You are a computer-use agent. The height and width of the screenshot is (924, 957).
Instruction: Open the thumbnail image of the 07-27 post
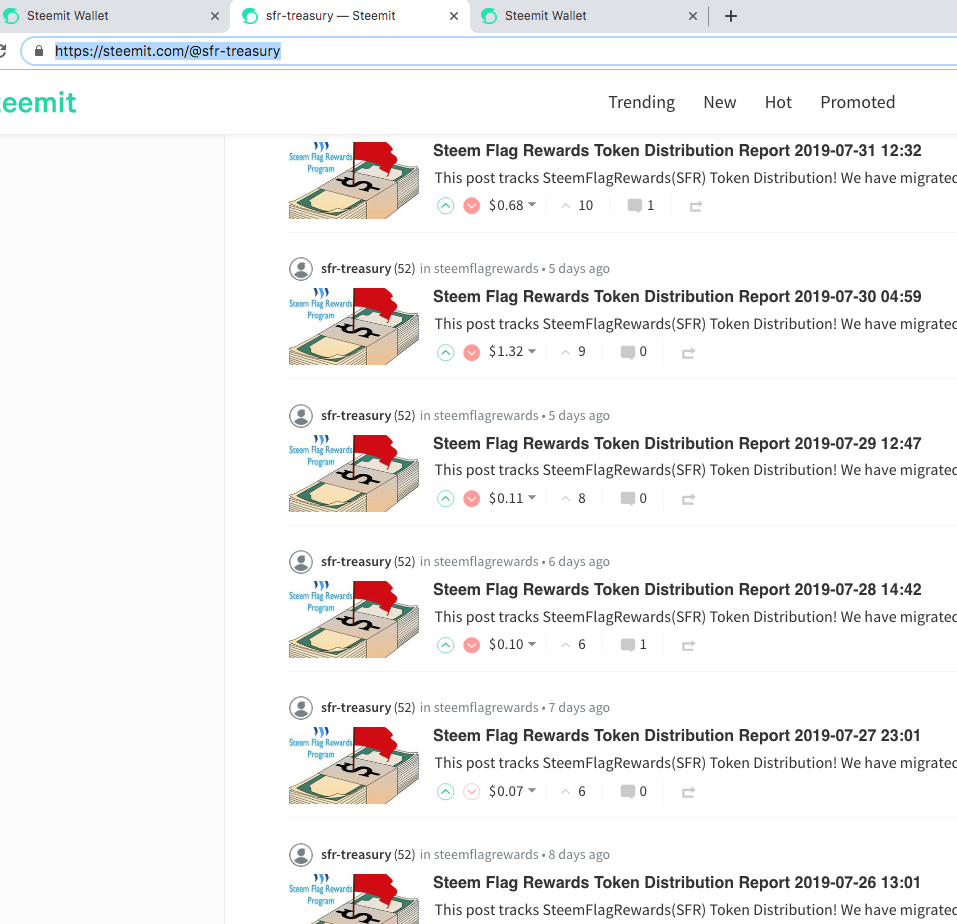(354, 765)
